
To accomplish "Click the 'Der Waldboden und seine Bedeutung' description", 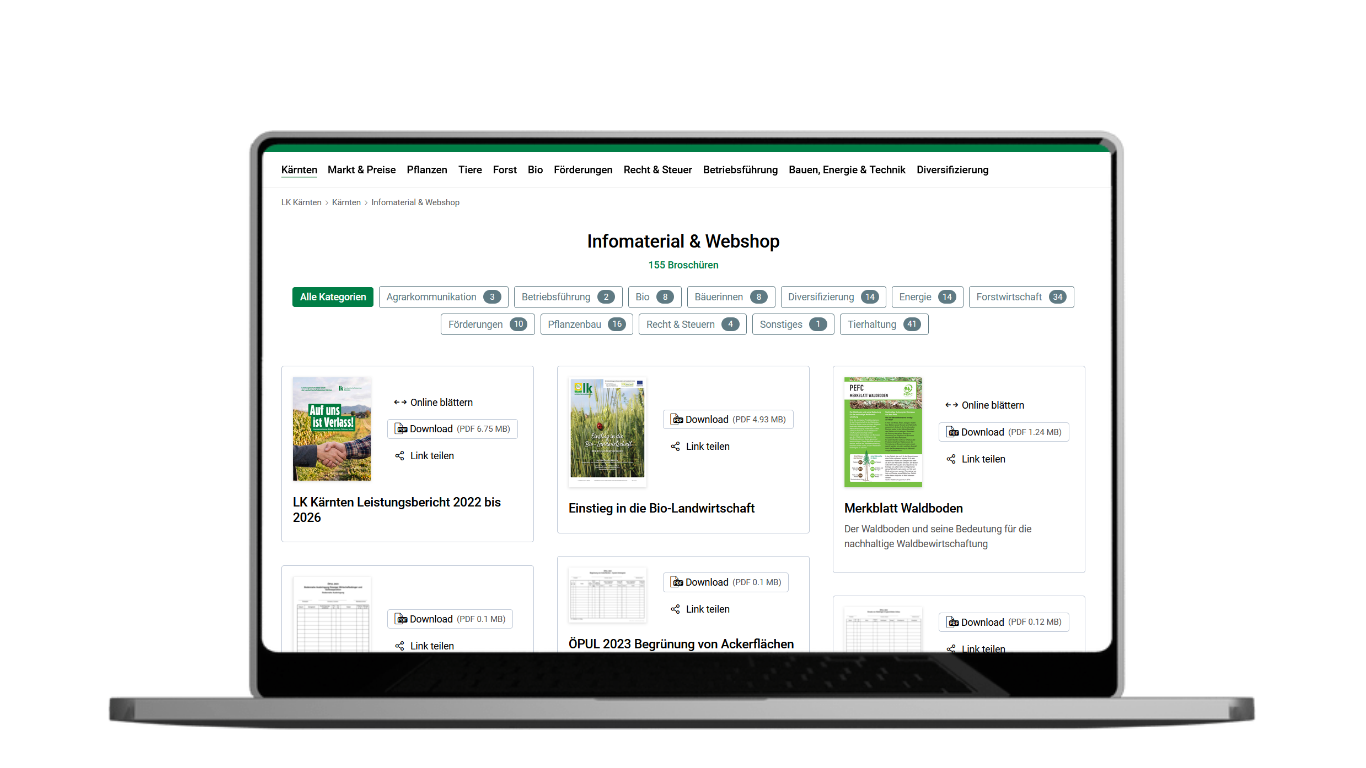I will coord(938,536).
